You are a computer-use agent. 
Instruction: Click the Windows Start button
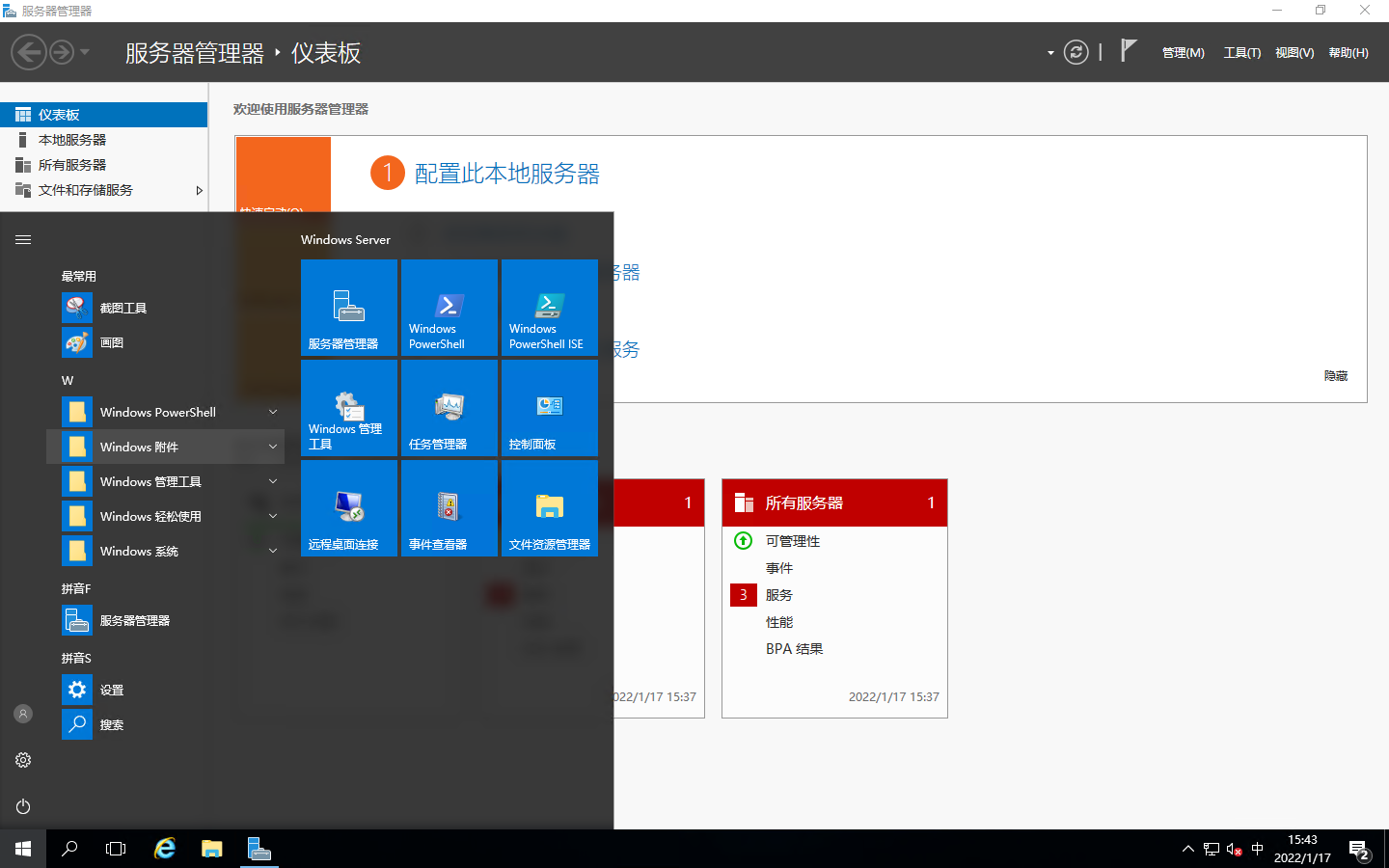[23, 849]
